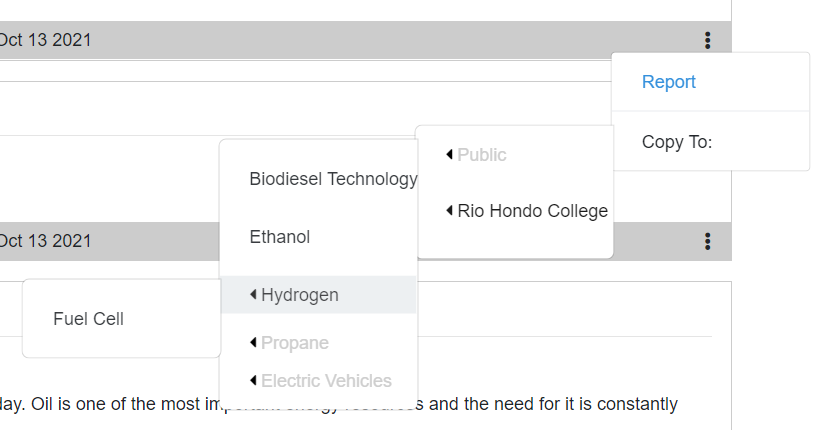Expand the Propane submenu item

click(x=295, y=343)
